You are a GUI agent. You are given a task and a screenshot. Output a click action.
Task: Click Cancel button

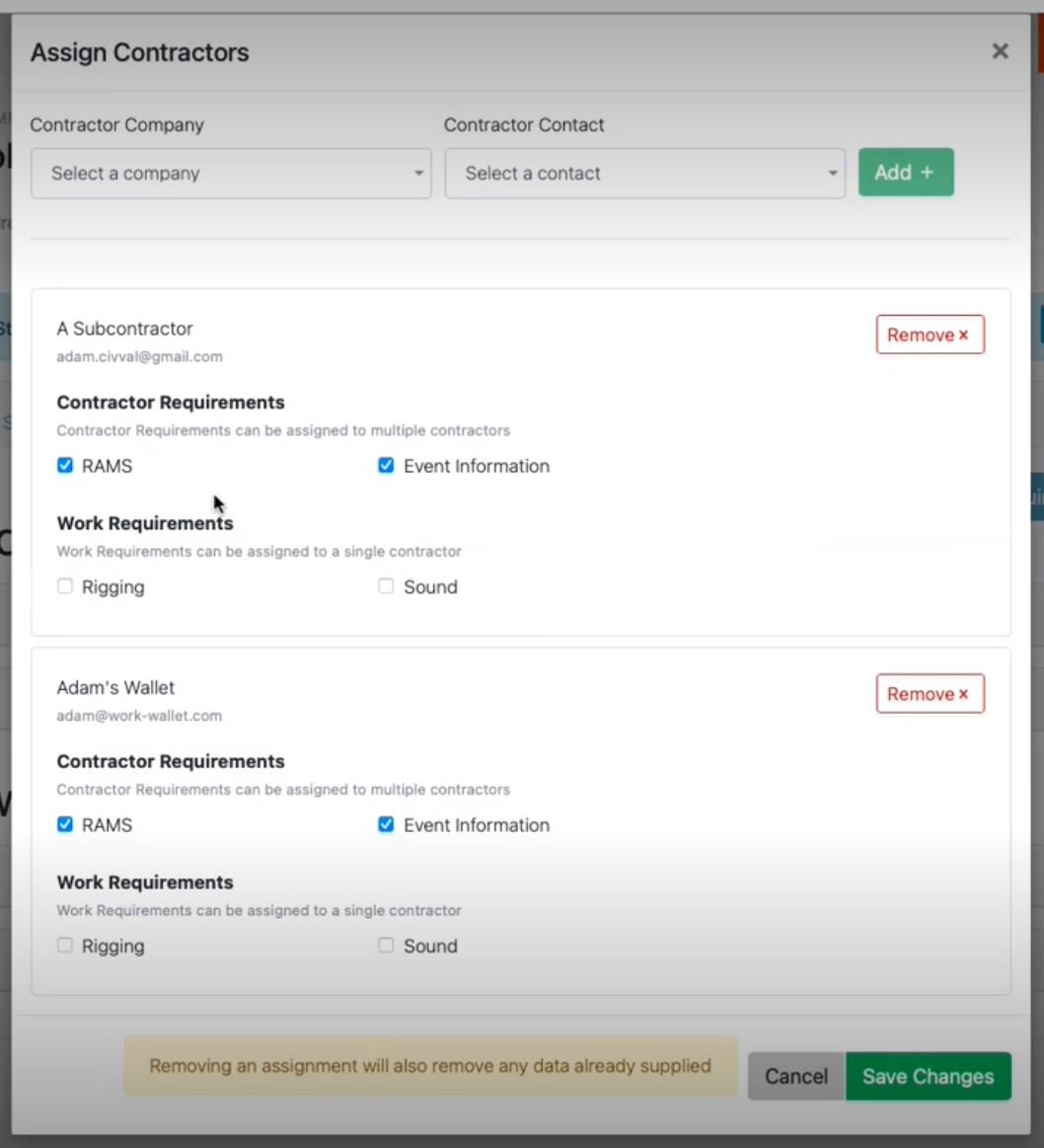[x=795, y=1076]
